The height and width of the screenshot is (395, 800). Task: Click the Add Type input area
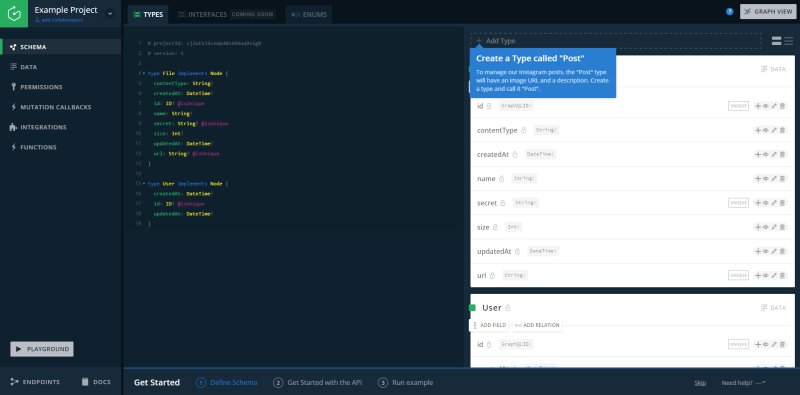(x=616, y=41)
